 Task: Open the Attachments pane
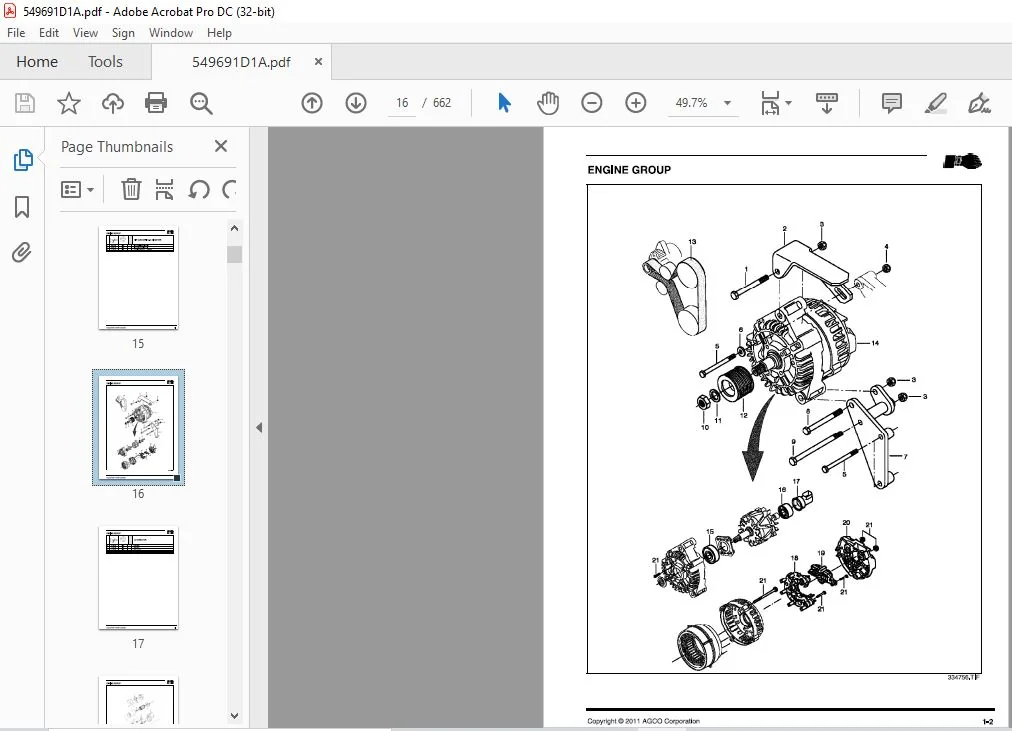click(22, 252)
